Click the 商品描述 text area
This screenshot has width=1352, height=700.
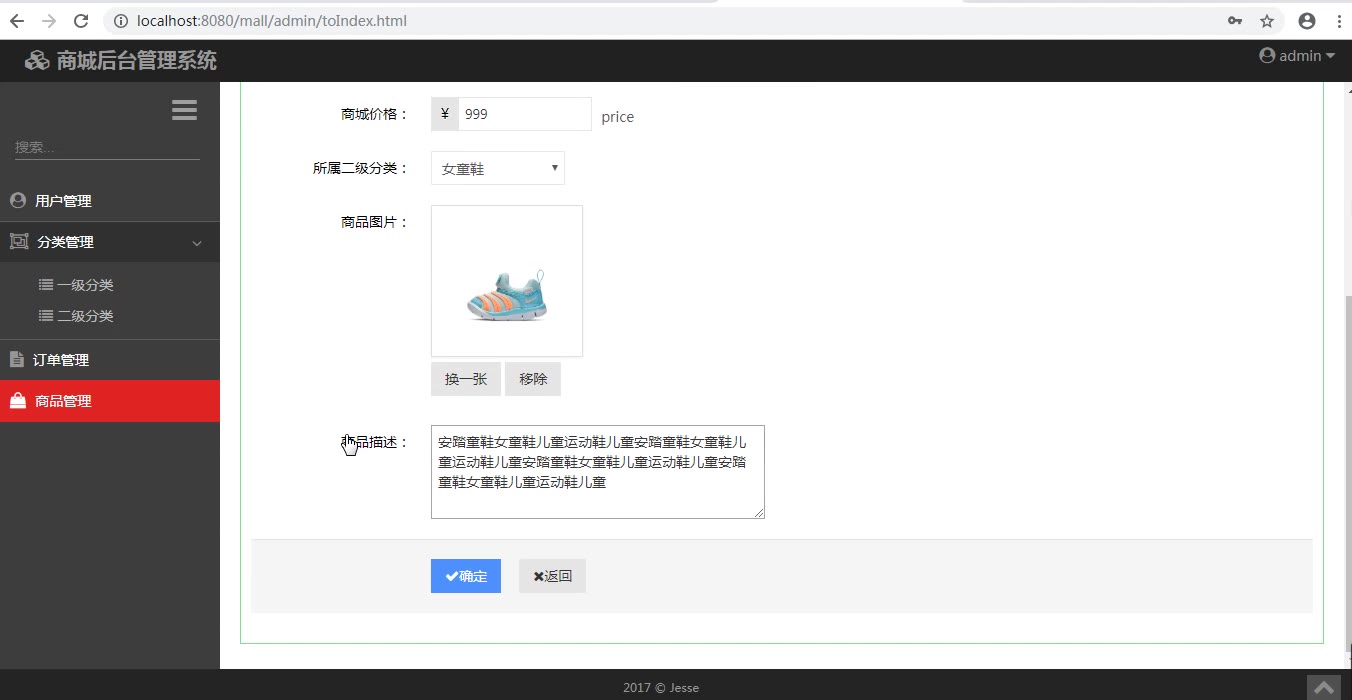[x=598, y=472]
